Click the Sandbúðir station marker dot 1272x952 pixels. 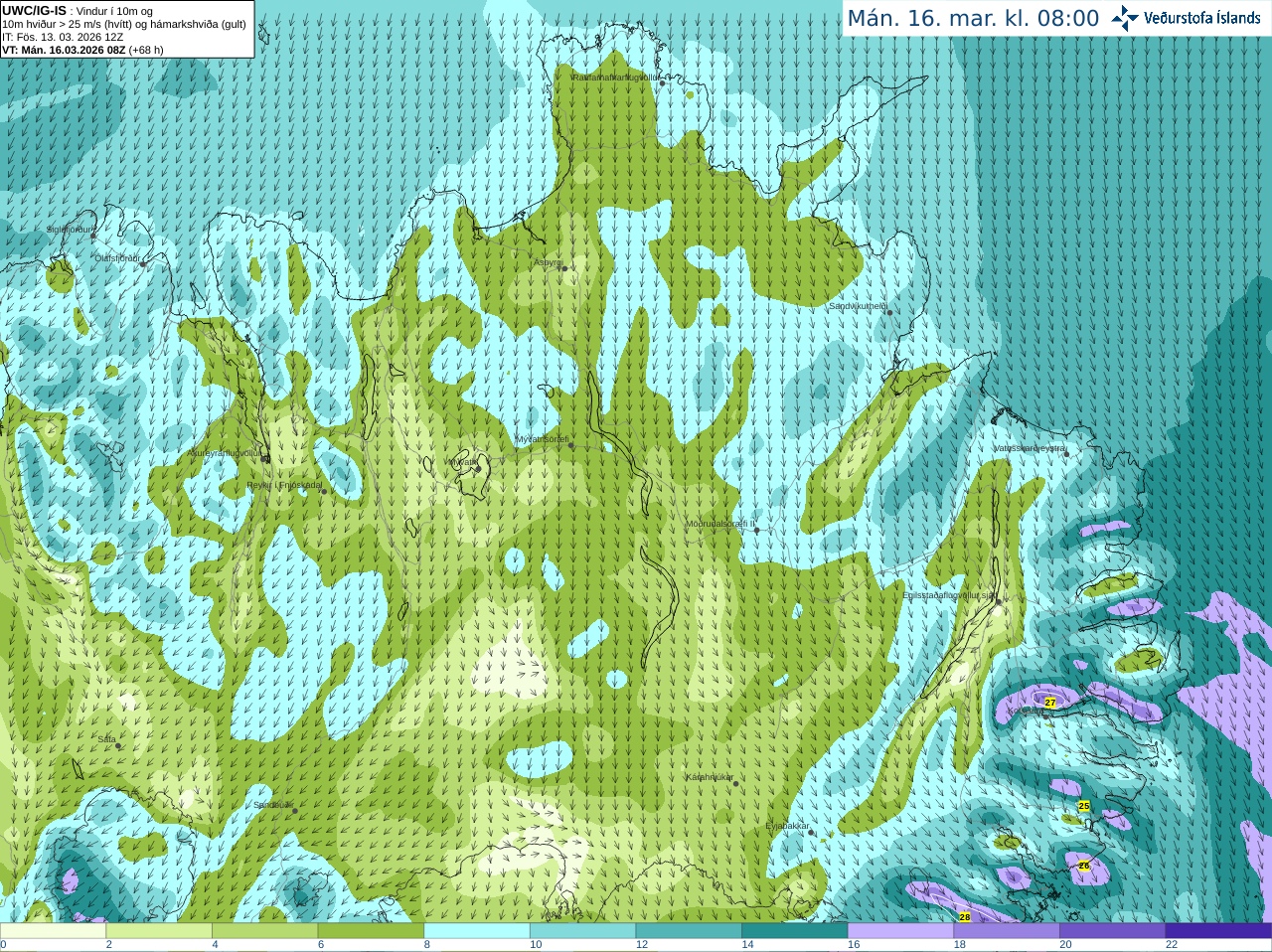coord(294,811)
